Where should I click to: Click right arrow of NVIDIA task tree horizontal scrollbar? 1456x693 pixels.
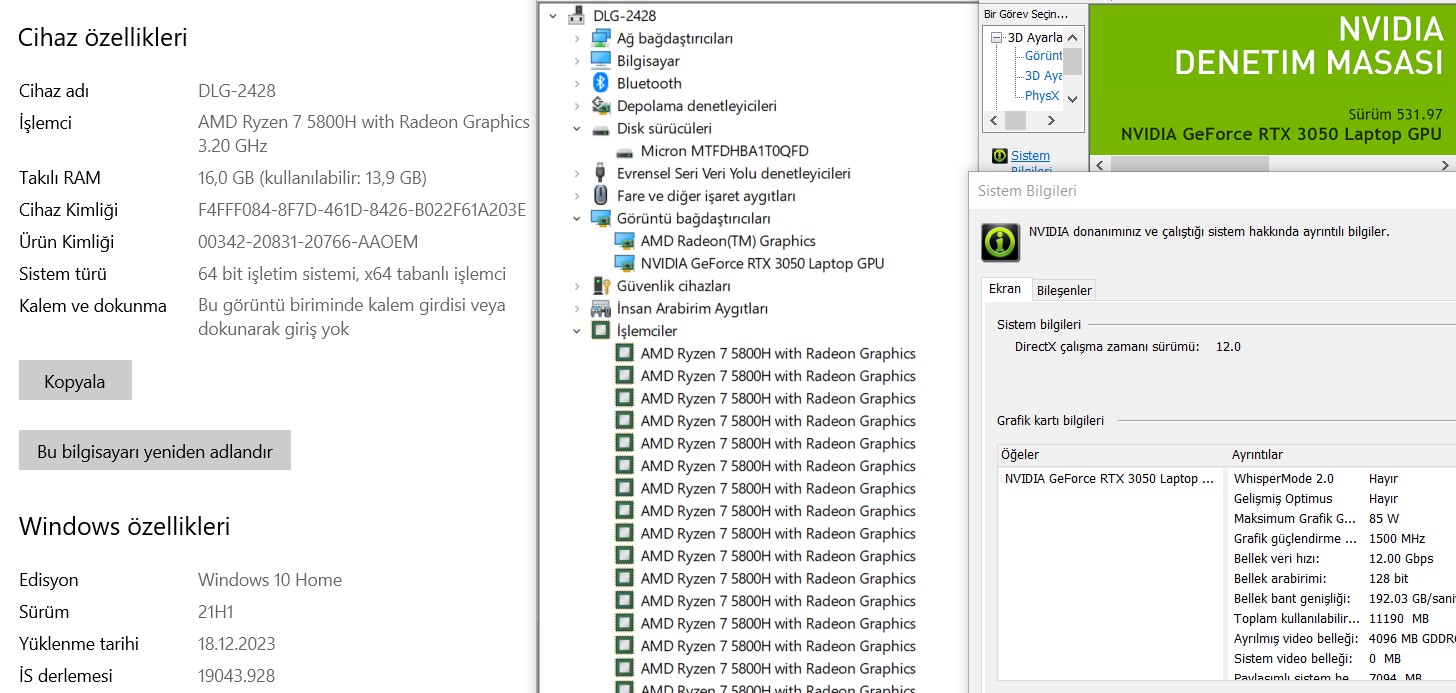[1051, 120]
